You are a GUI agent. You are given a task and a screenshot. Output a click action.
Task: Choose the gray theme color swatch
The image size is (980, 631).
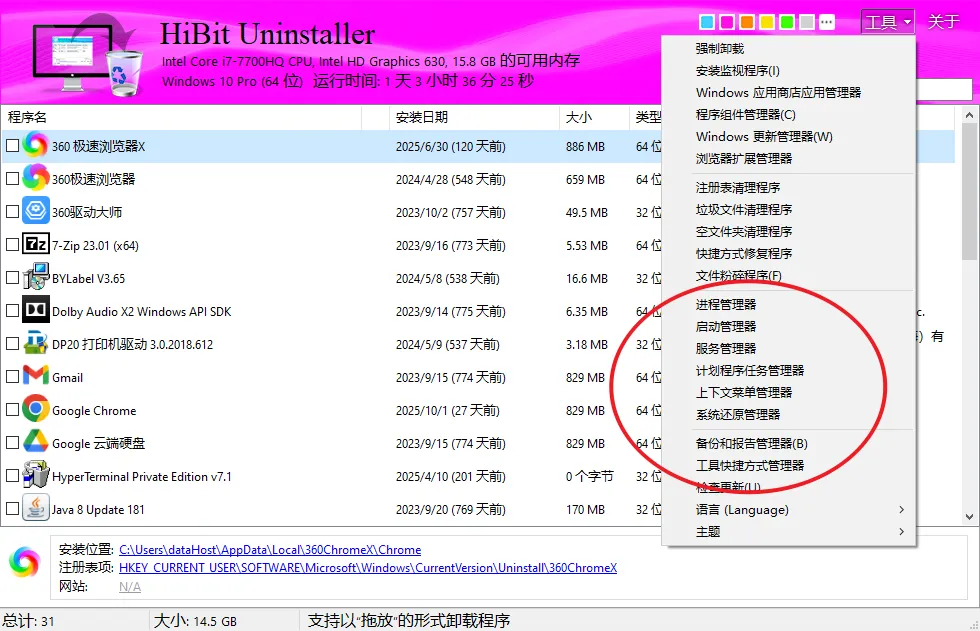[x=807, y=22]
